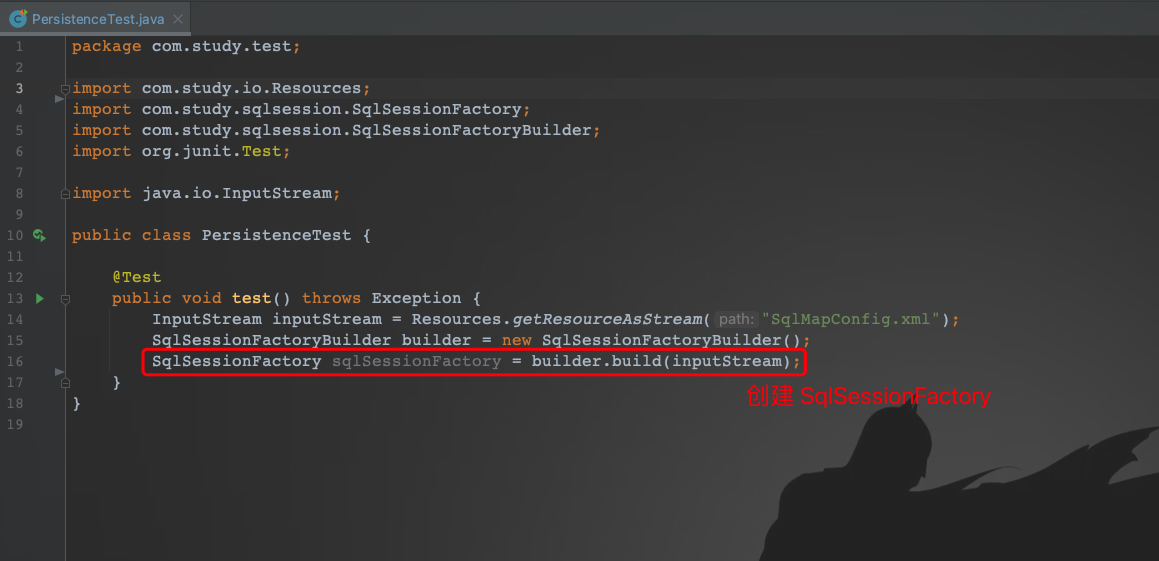The height and width of the screenshot is (561, 1159).
Task: Click the @Test annotation
Action: point(137,277)
